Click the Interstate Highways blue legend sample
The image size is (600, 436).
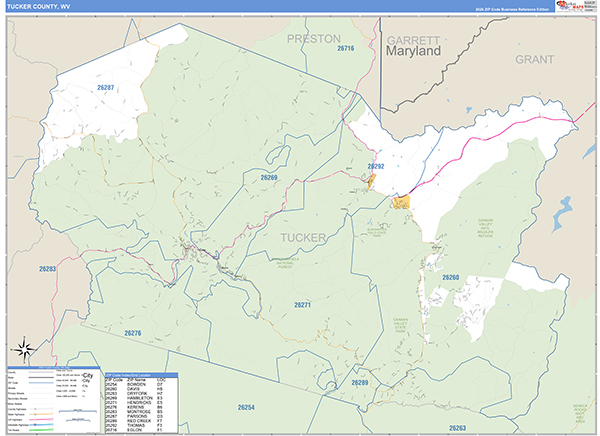tap(41, 425)
